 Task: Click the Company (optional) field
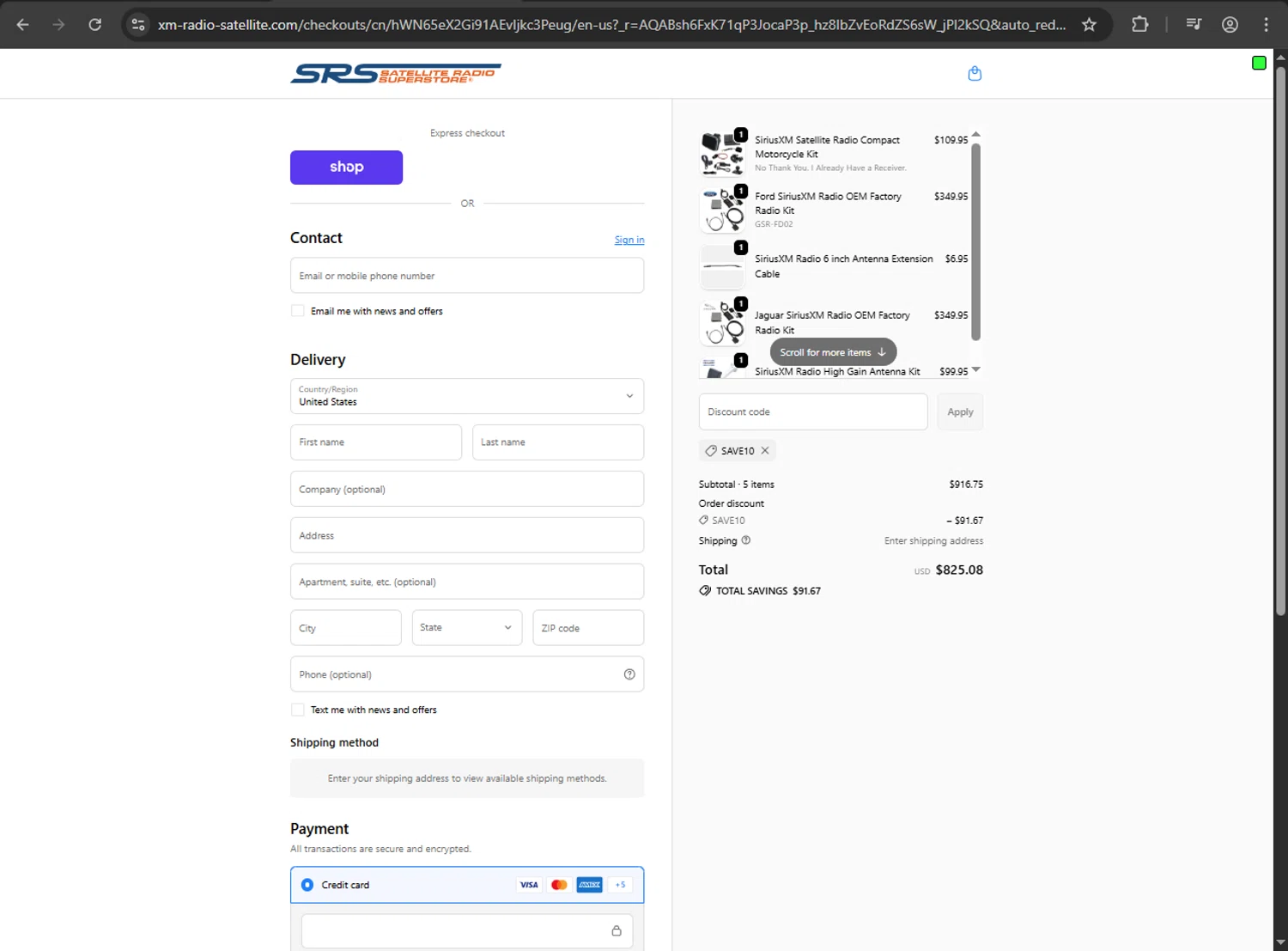[467, 489]
